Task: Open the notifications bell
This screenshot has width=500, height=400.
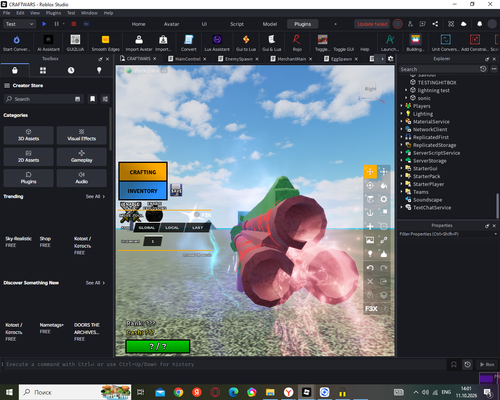Action: 479,24
